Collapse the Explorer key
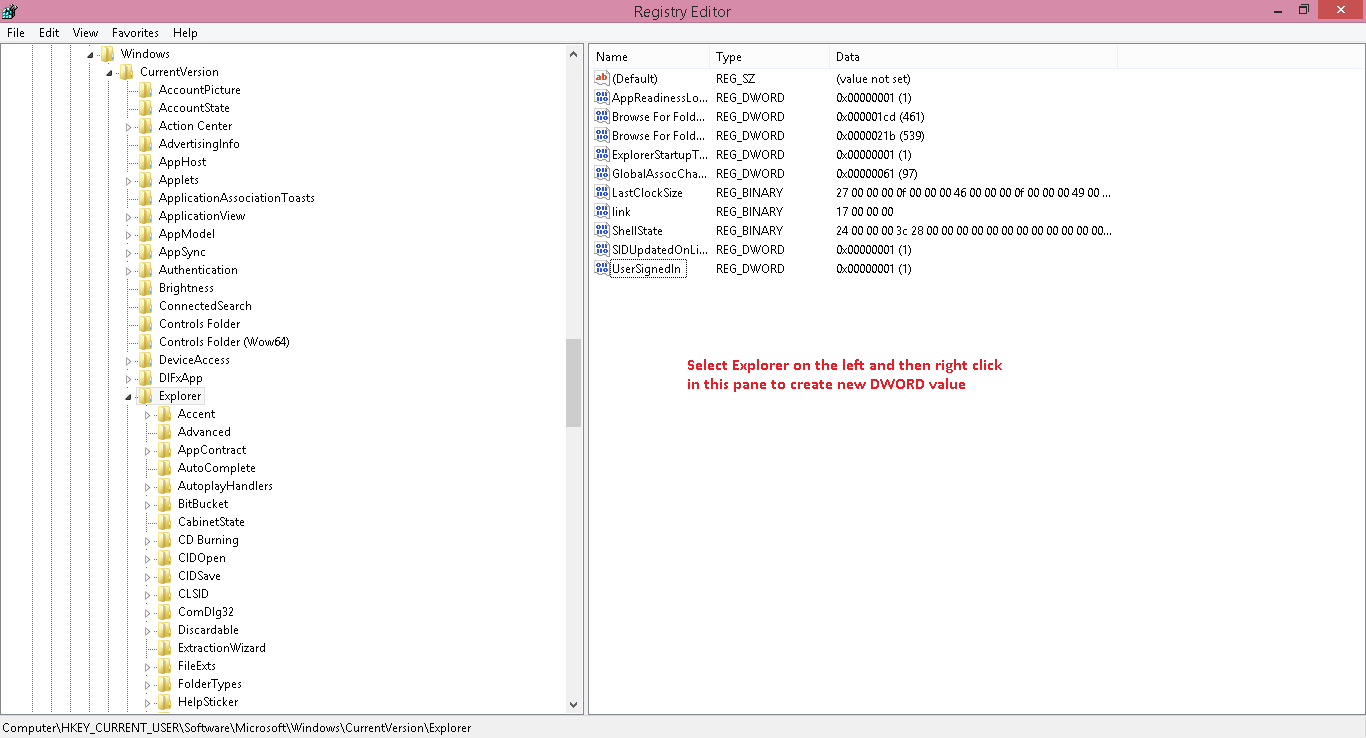This screenshot has height=738, width=1366. click(129, 397)
